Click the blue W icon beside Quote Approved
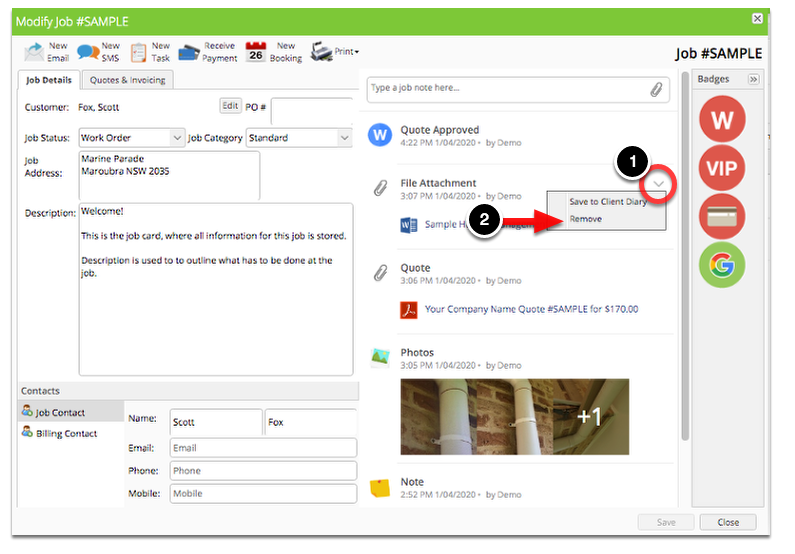This screenshot has width=795, height=554. [380, 135]
